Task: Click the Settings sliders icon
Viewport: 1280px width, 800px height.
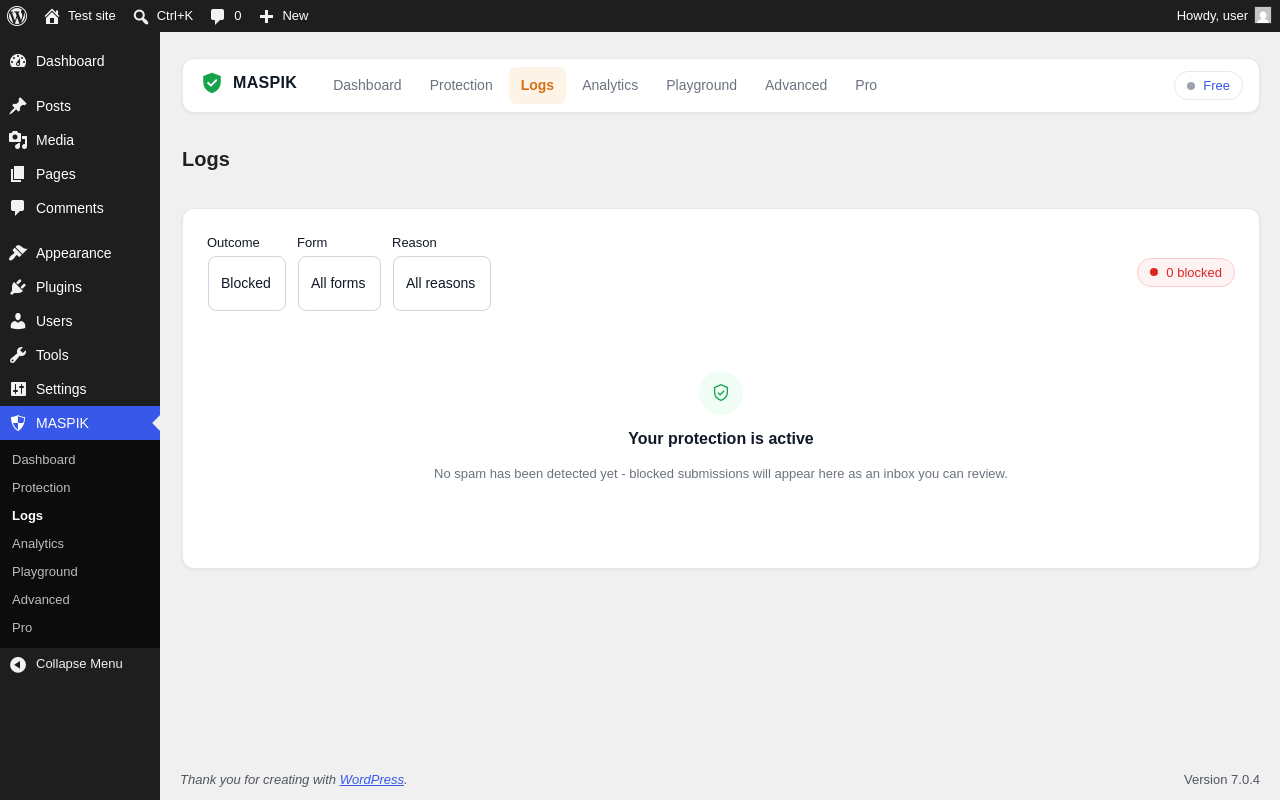Action: (18, 389)
